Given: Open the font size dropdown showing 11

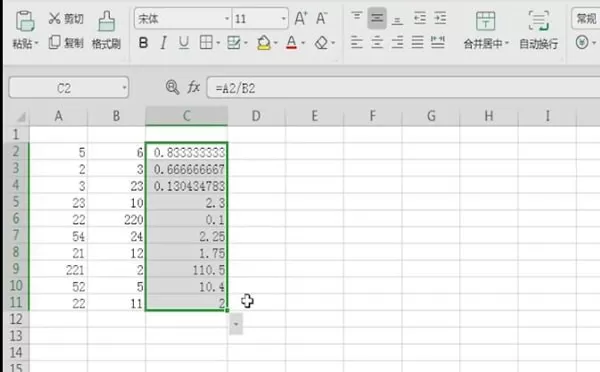Looking at the screenshot, I should 284,19.
